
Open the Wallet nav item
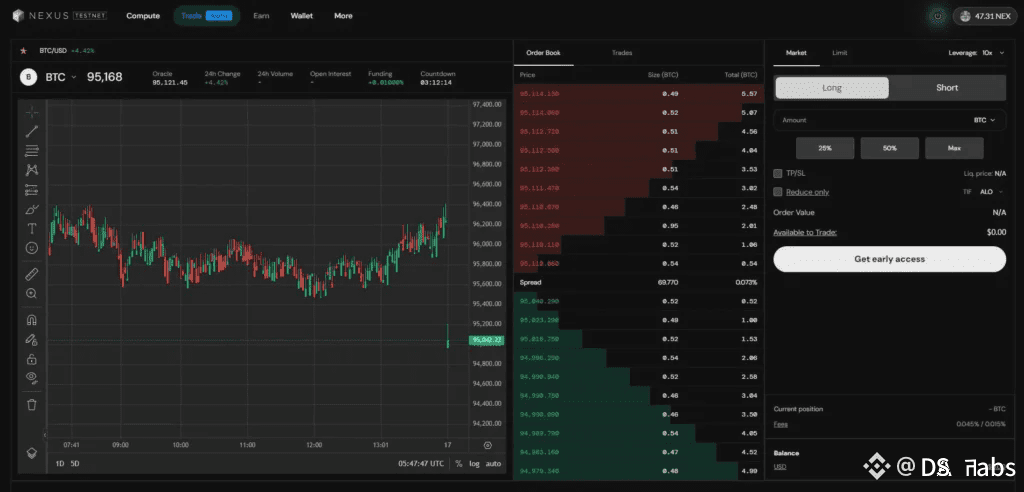pos(301,16)
